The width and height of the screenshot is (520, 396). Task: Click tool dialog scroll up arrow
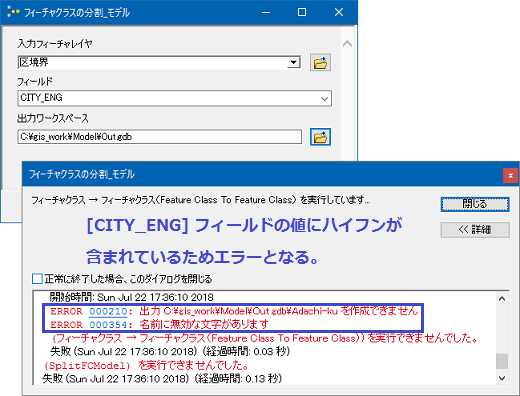click(347, 44)
